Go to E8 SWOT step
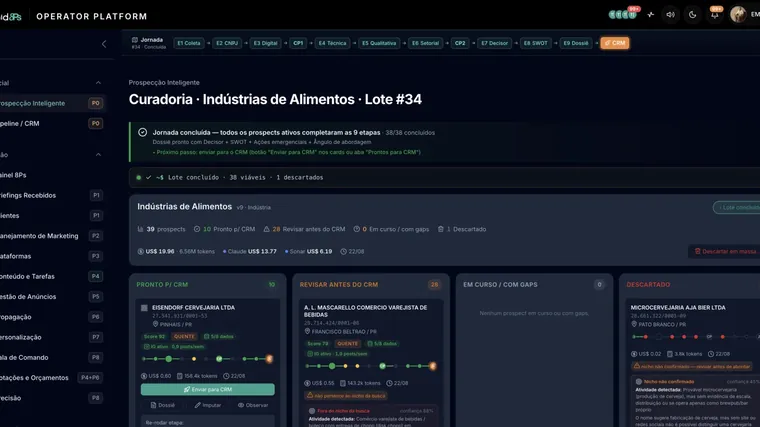Viewport: 760px width, 427px height. pos(535,43)
